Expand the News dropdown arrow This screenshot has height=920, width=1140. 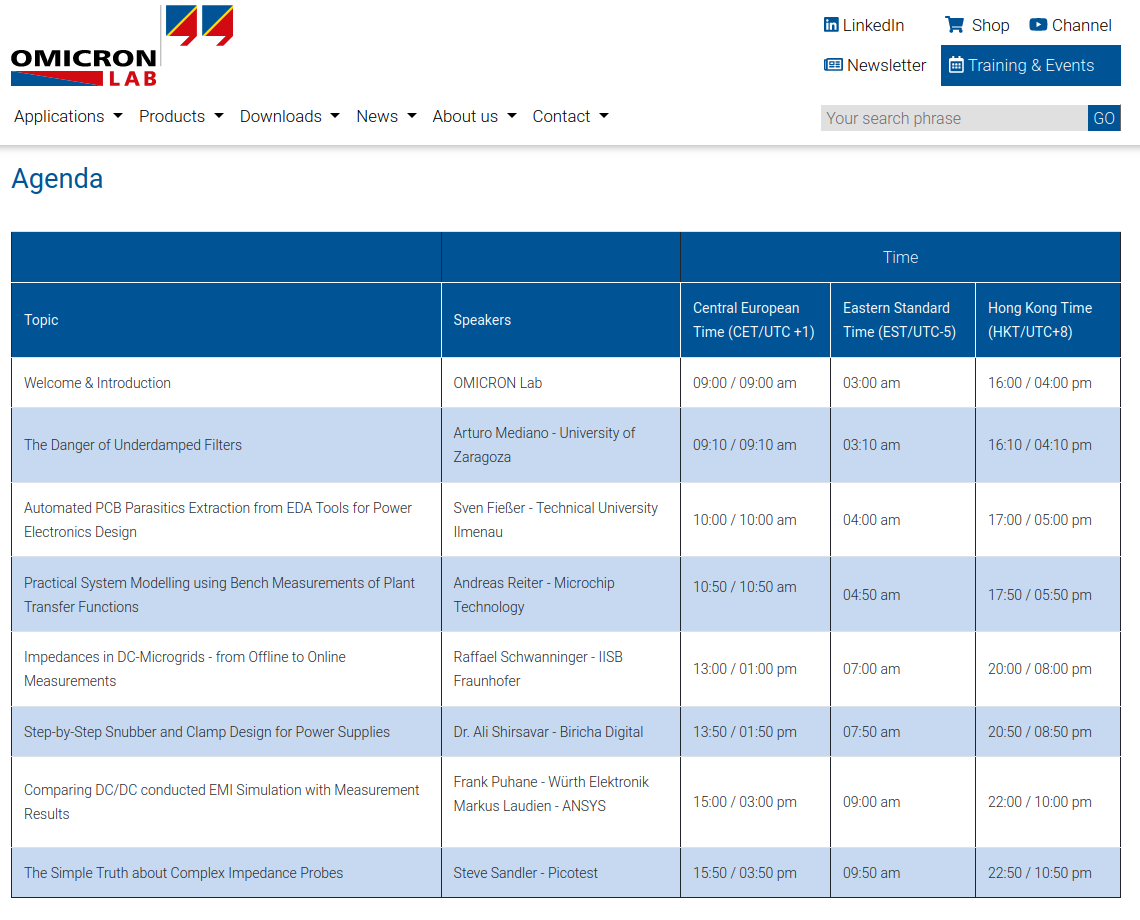click(412, 116)
